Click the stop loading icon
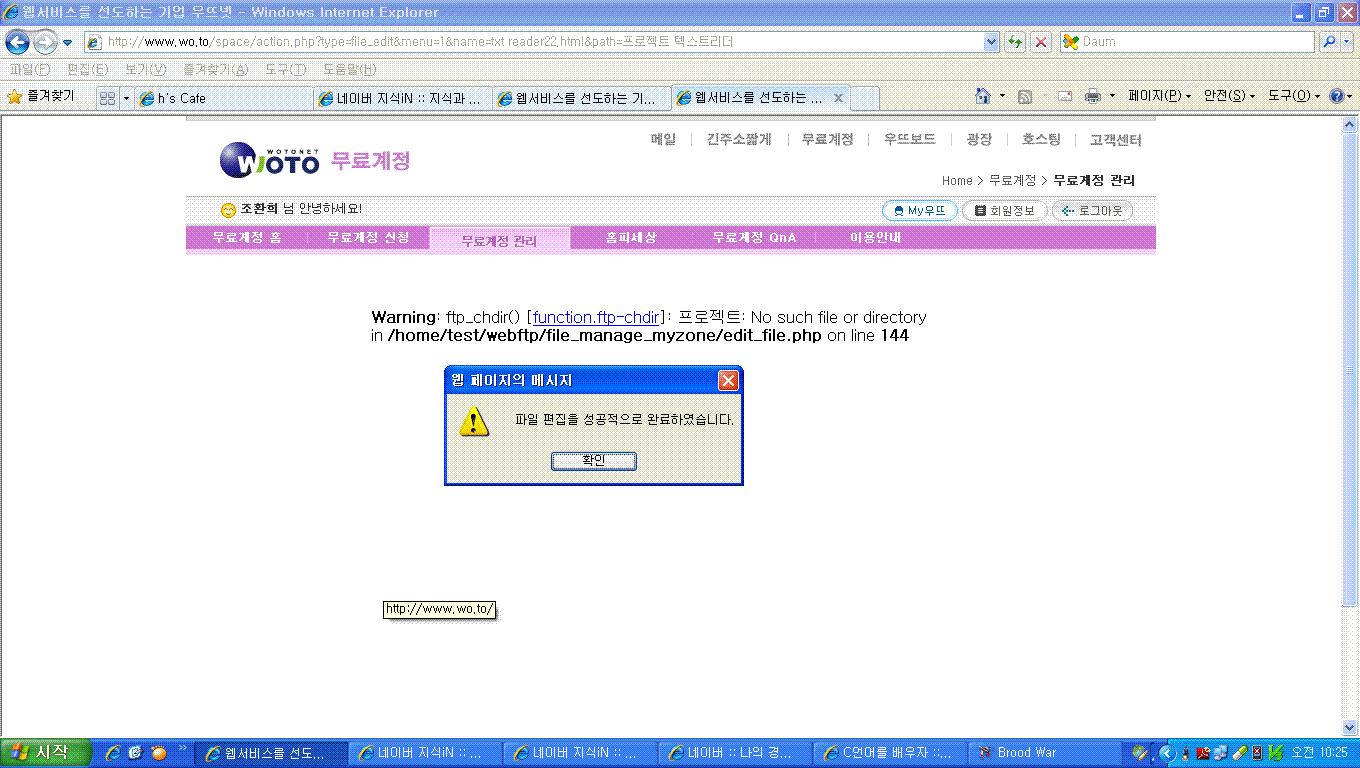 pos(1041,42)
